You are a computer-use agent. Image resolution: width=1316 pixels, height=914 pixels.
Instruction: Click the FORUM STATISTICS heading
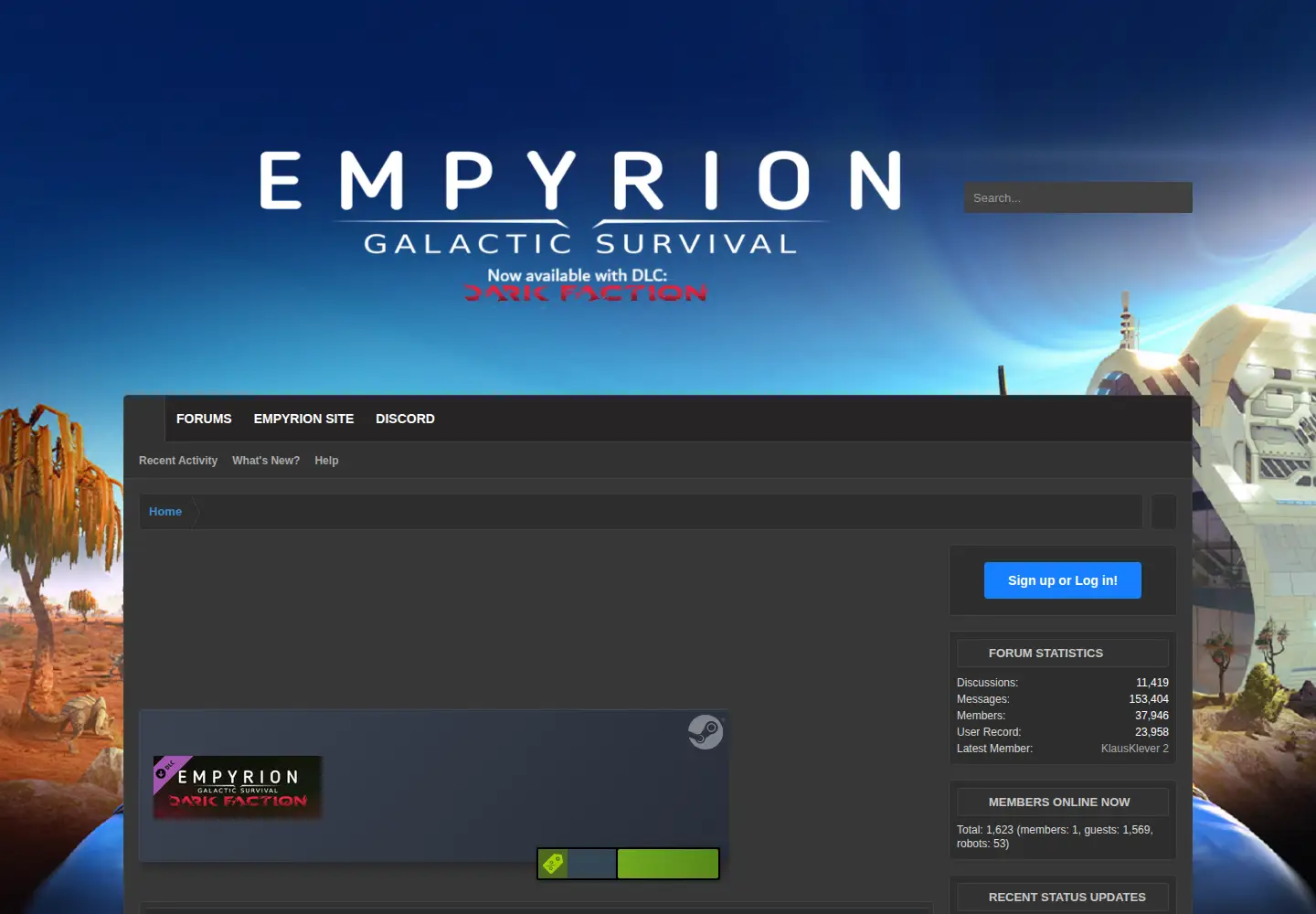(x=1045, y=654)
